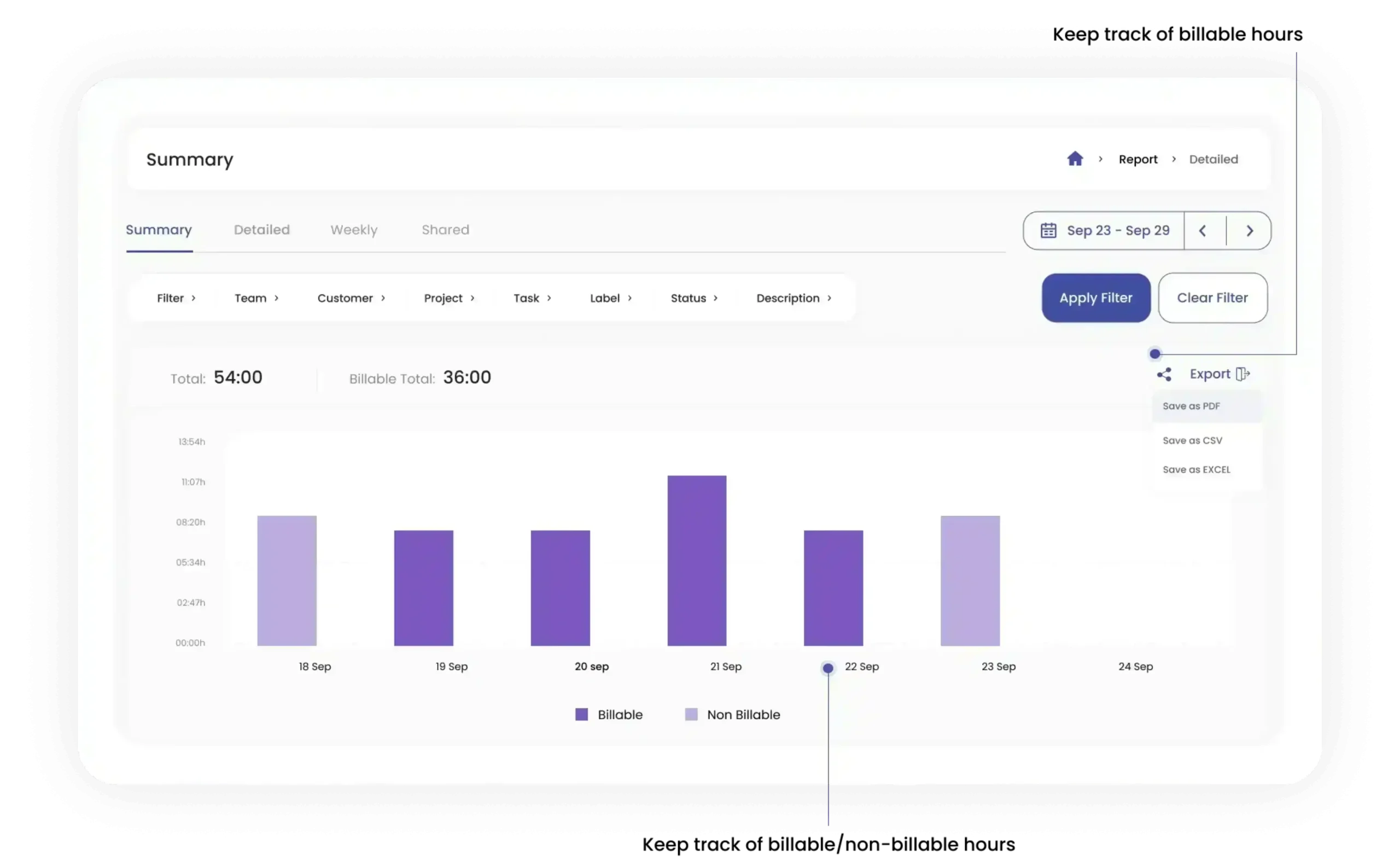Click the Export button

[1220, 374]
